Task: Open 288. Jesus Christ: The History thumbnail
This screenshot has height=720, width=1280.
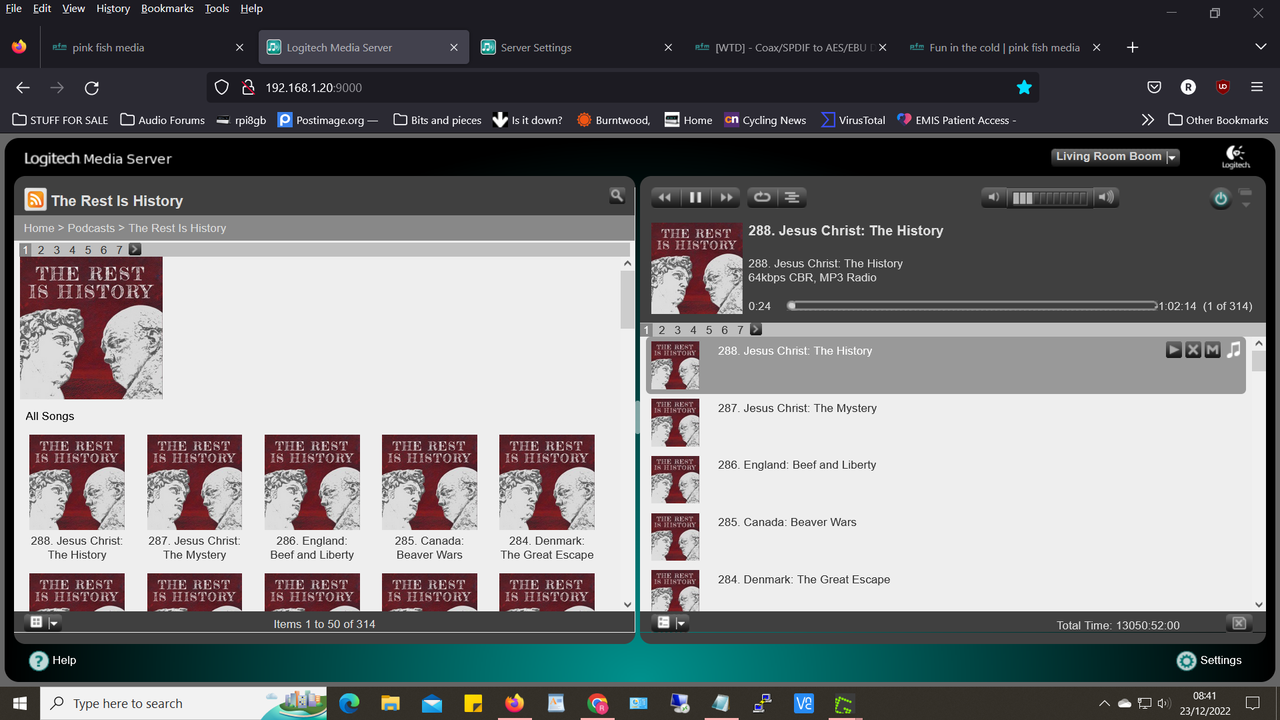Action: tap(77, 482)
